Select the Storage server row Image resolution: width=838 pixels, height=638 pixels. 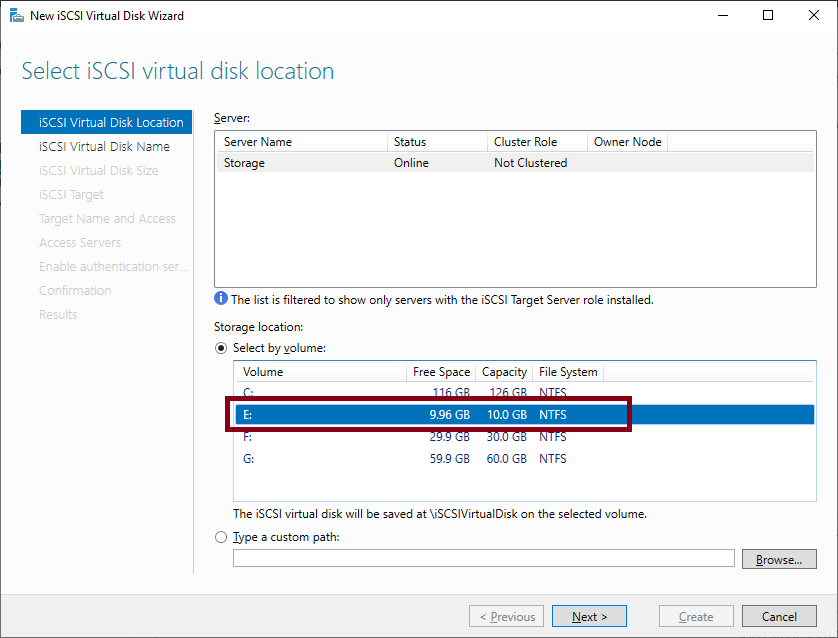515,162
